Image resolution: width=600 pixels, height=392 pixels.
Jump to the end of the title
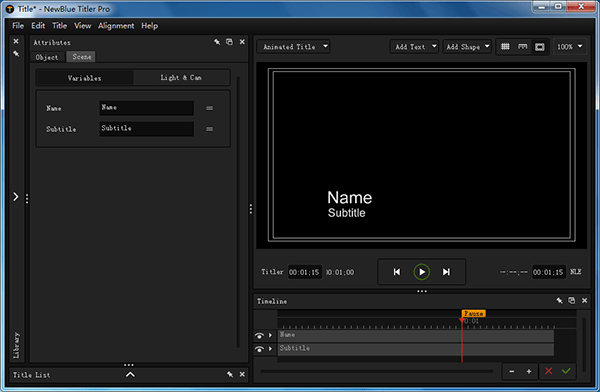click(x=446, y=272)
